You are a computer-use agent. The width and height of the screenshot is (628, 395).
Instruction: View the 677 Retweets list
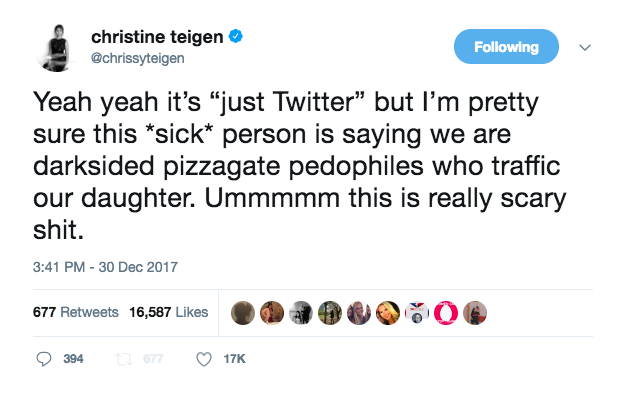tap(76, 312)
